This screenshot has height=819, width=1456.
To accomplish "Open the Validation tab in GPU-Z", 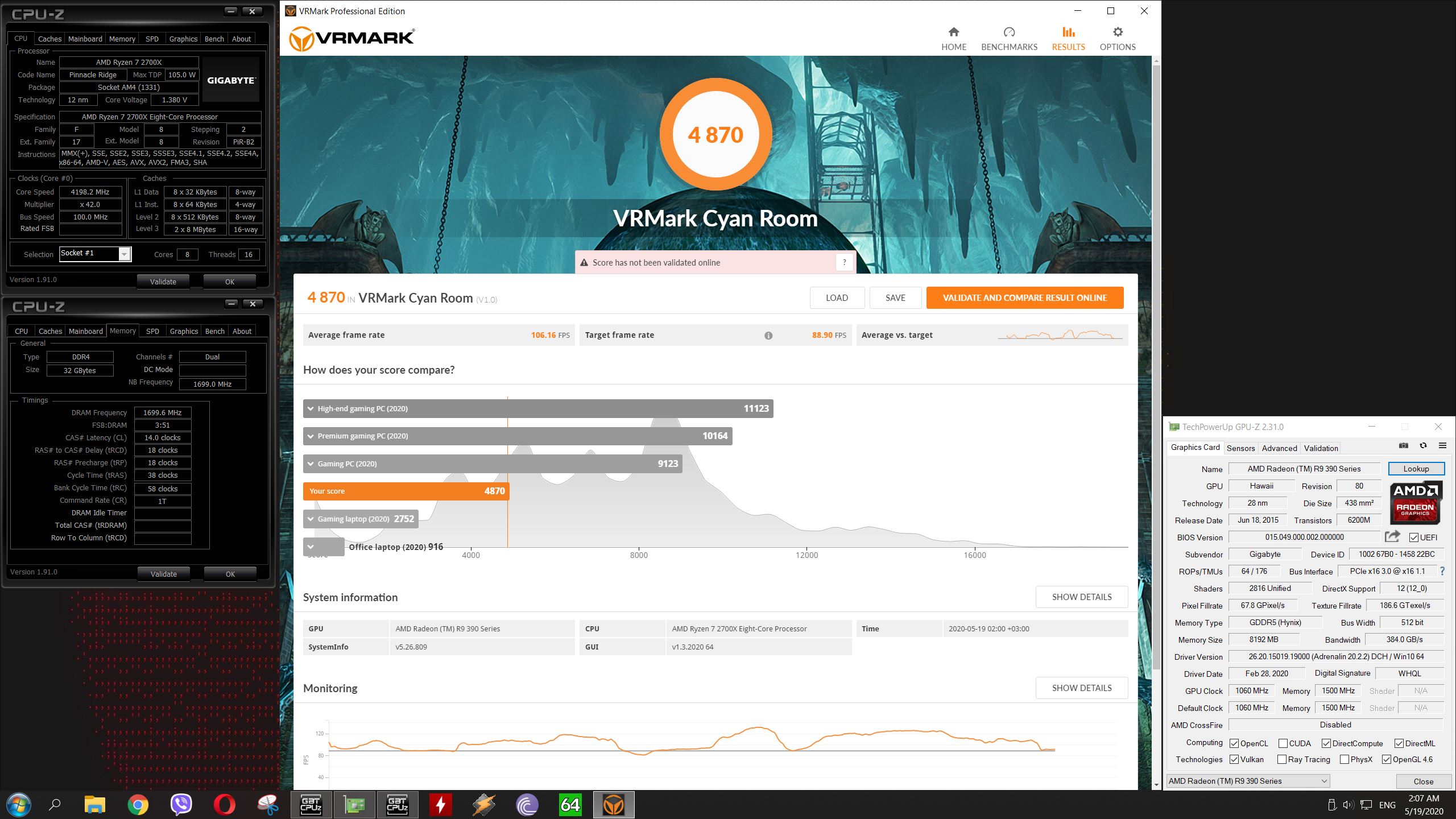I will tap(1321, 448).
